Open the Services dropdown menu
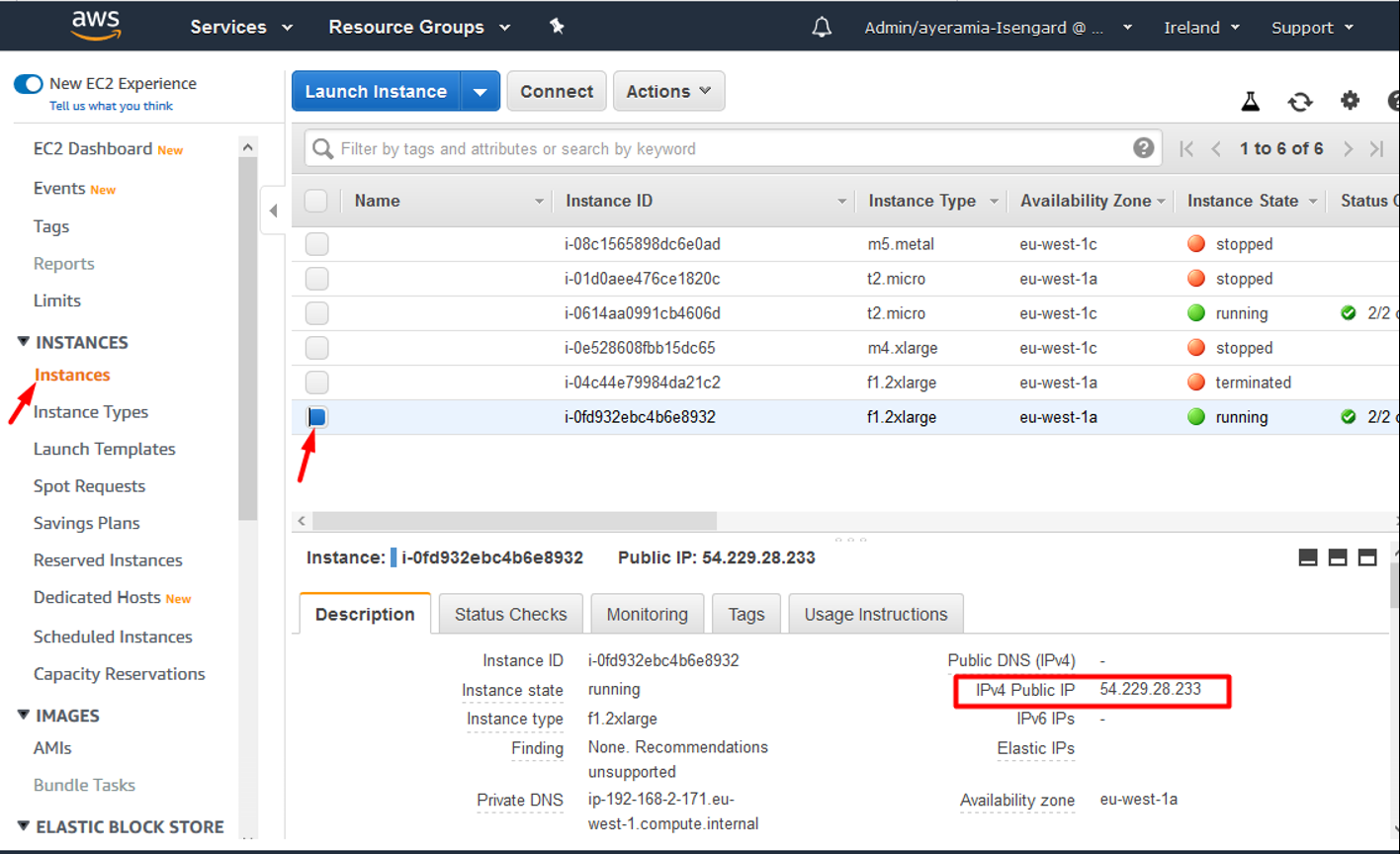Screen dimensions: 1400x854 pos(241,28)
